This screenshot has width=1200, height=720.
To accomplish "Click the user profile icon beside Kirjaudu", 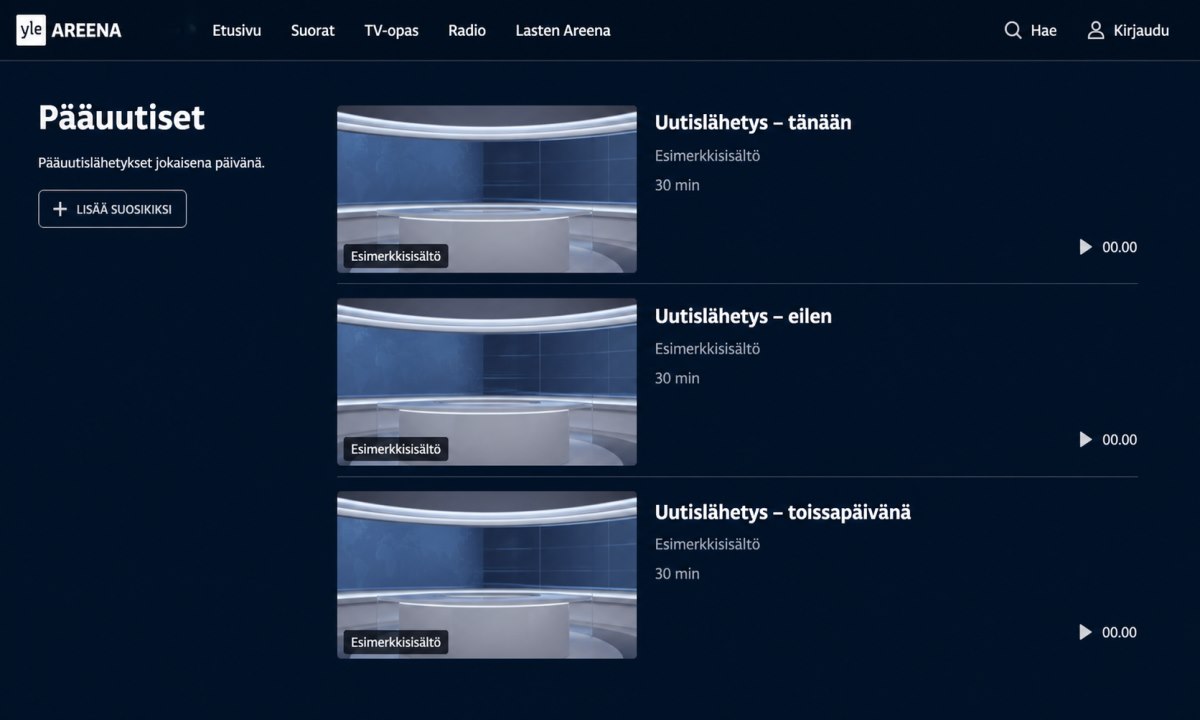I will click(1096, 31).
